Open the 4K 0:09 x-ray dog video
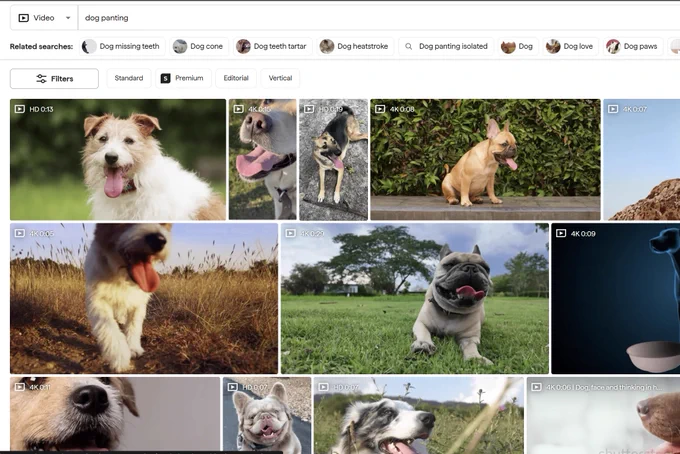 point(616,298)
